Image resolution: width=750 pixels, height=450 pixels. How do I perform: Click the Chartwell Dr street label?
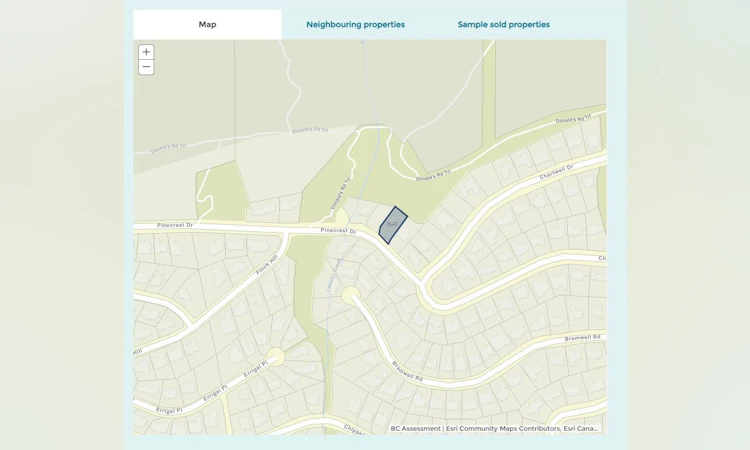[556, 173]
